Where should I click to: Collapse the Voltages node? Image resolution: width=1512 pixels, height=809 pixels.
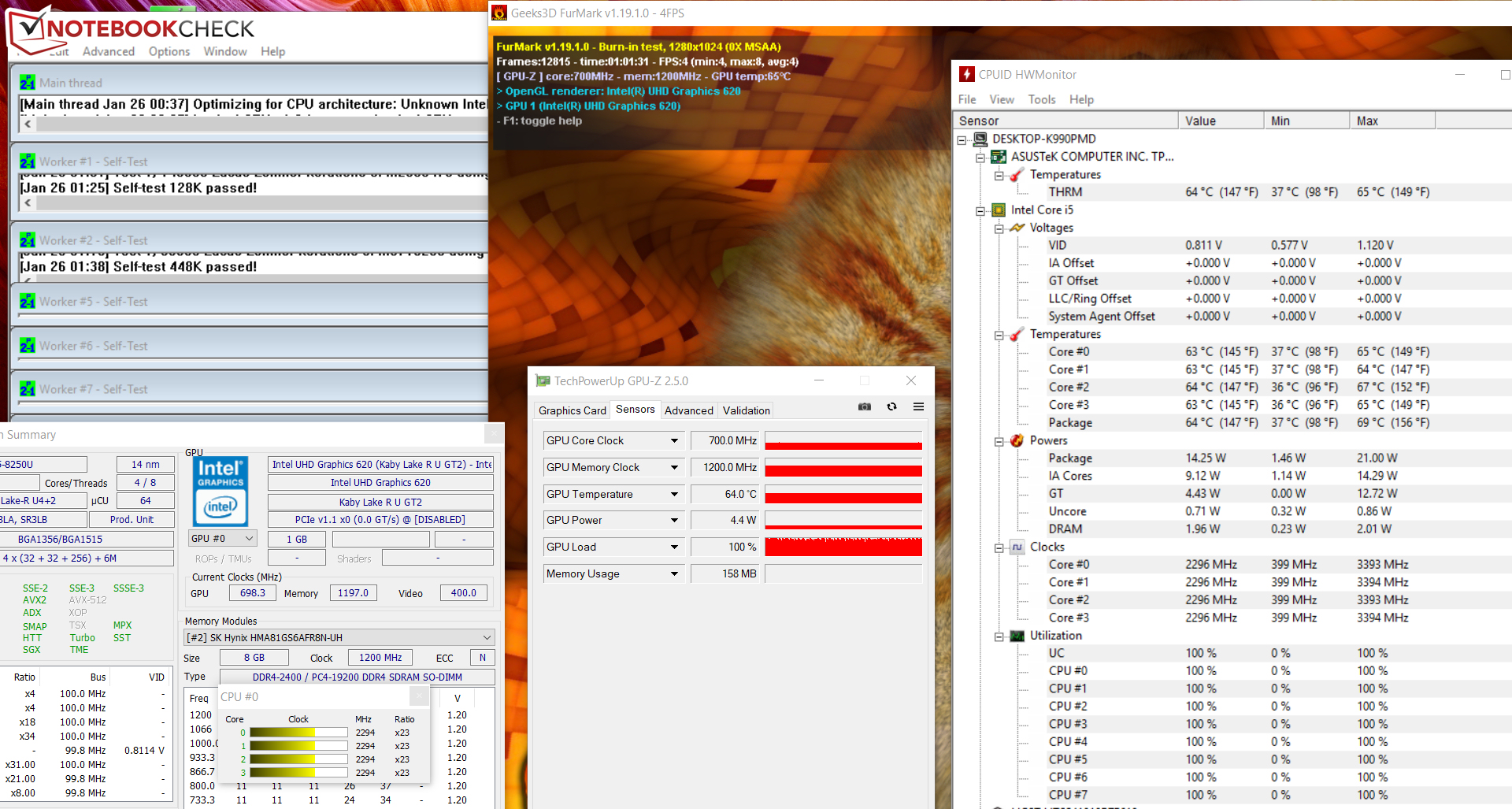(x=999, y=228)
